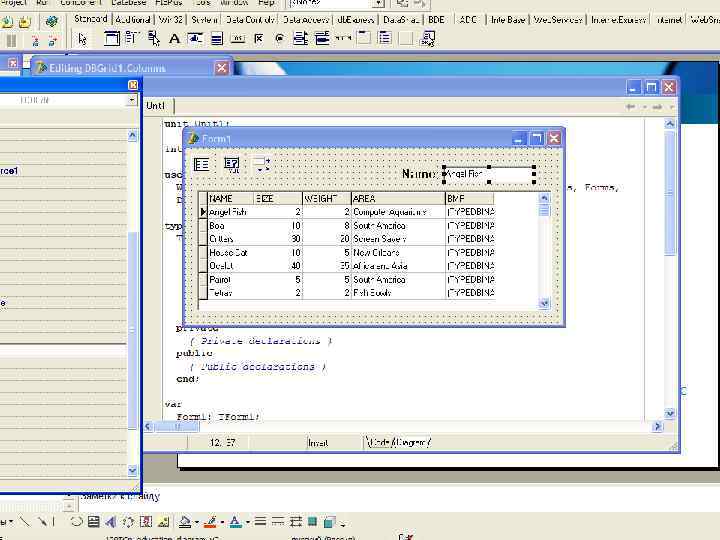The width and height of the screenshot is (720, 540).
Task: Open the Font Color dropdown arrow
Action: 247,523
